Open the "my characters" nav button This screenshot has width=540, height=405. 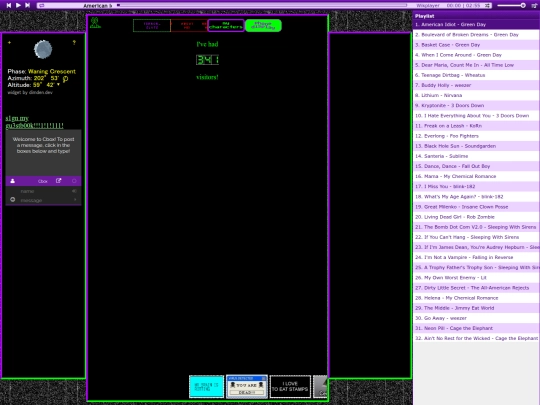coord(226,25)
